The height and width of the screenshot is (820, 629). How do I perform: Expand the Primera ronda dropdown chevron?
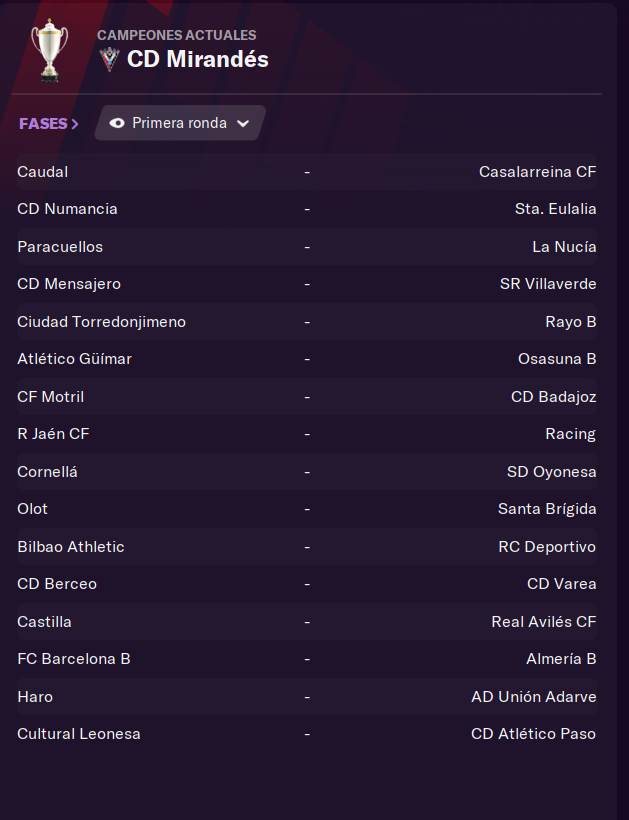tap(243, 123)
